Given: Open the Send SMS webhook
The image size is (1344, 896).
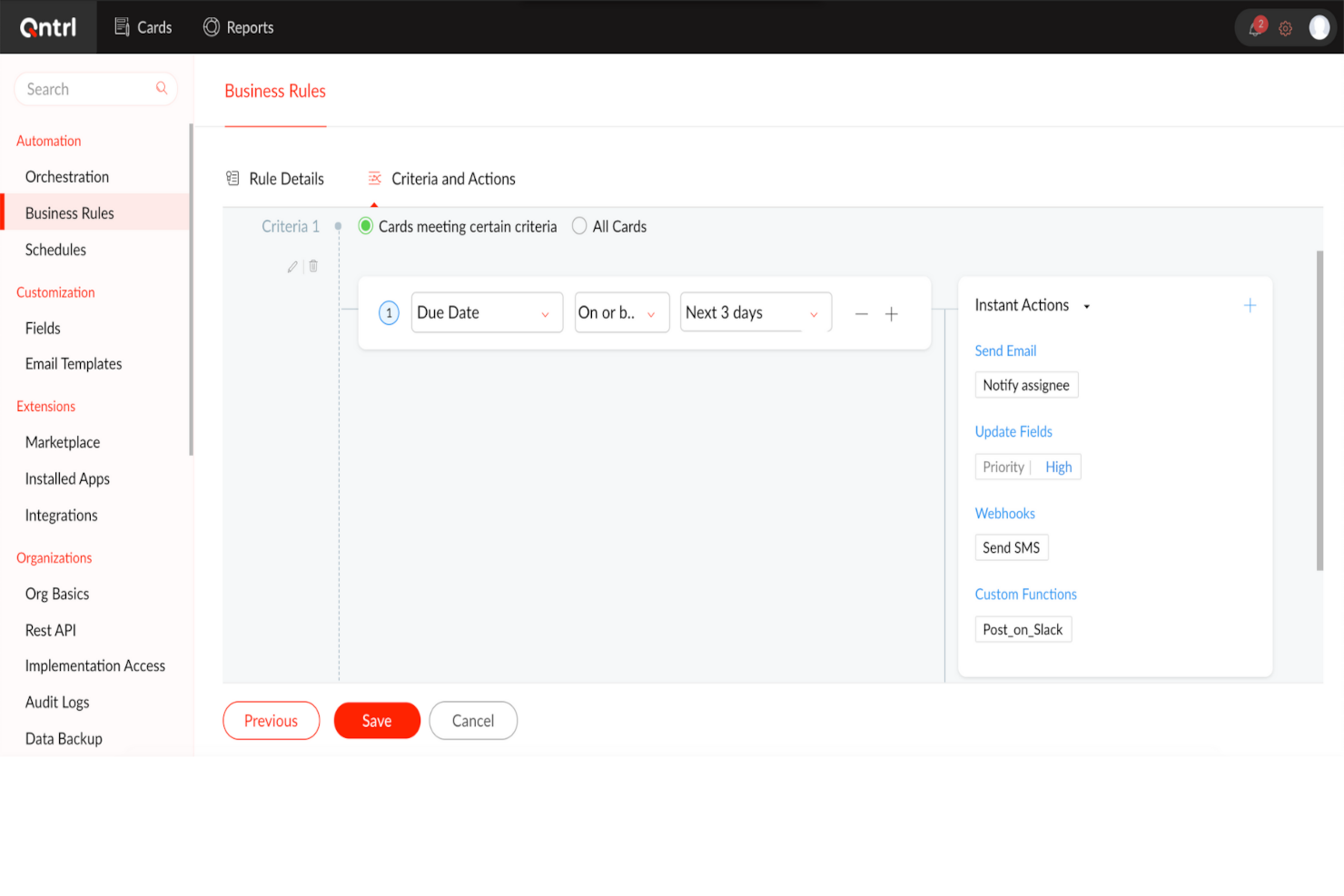Looking at the screenshot, I should pyautogui.click(x=1012, y=547).
